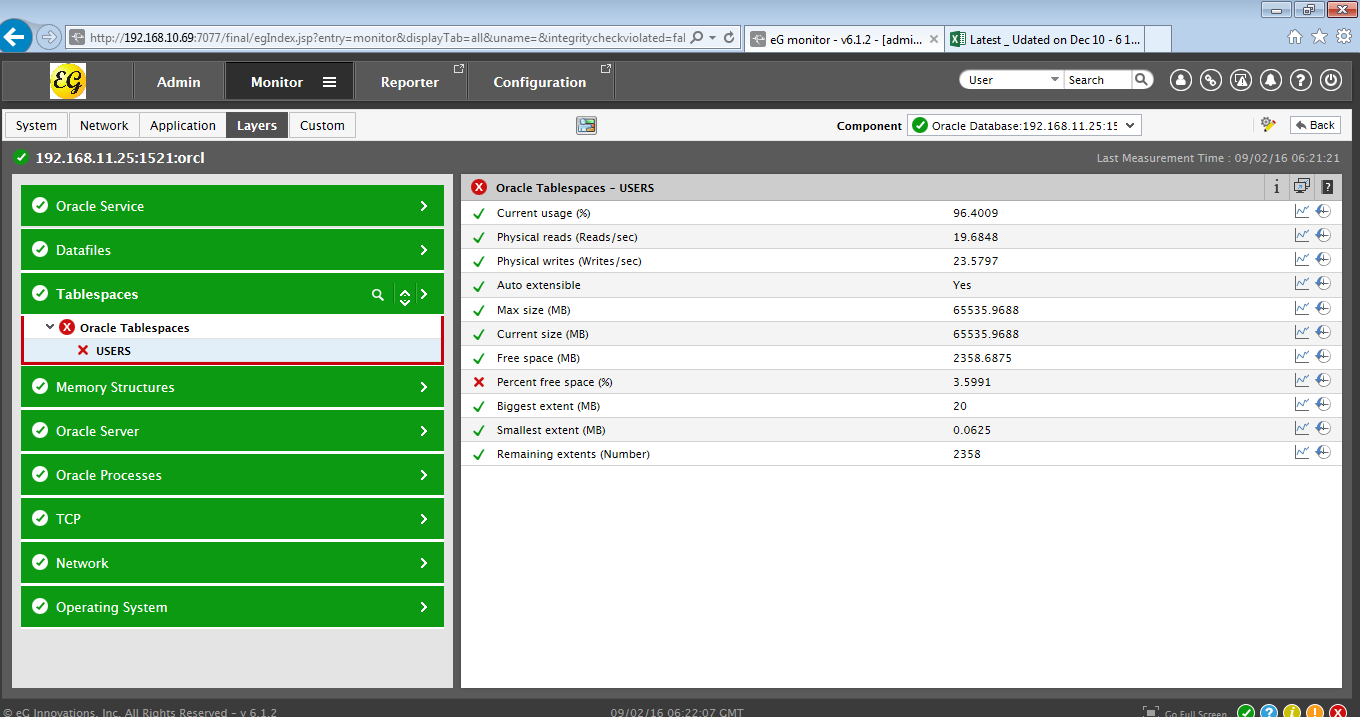Click the monitor popup icon in tablespaces header

1301,186
